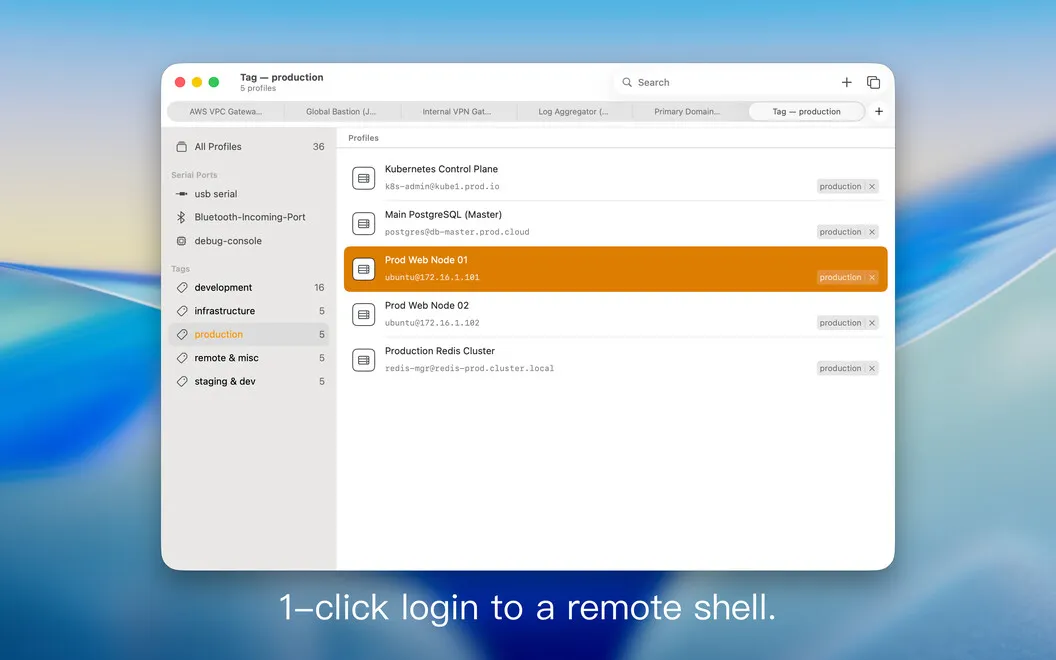This screenshot has width=1056, height=660.
Task: Click the tag icon next to infrastructure
Action: click(x=182, y=310)
